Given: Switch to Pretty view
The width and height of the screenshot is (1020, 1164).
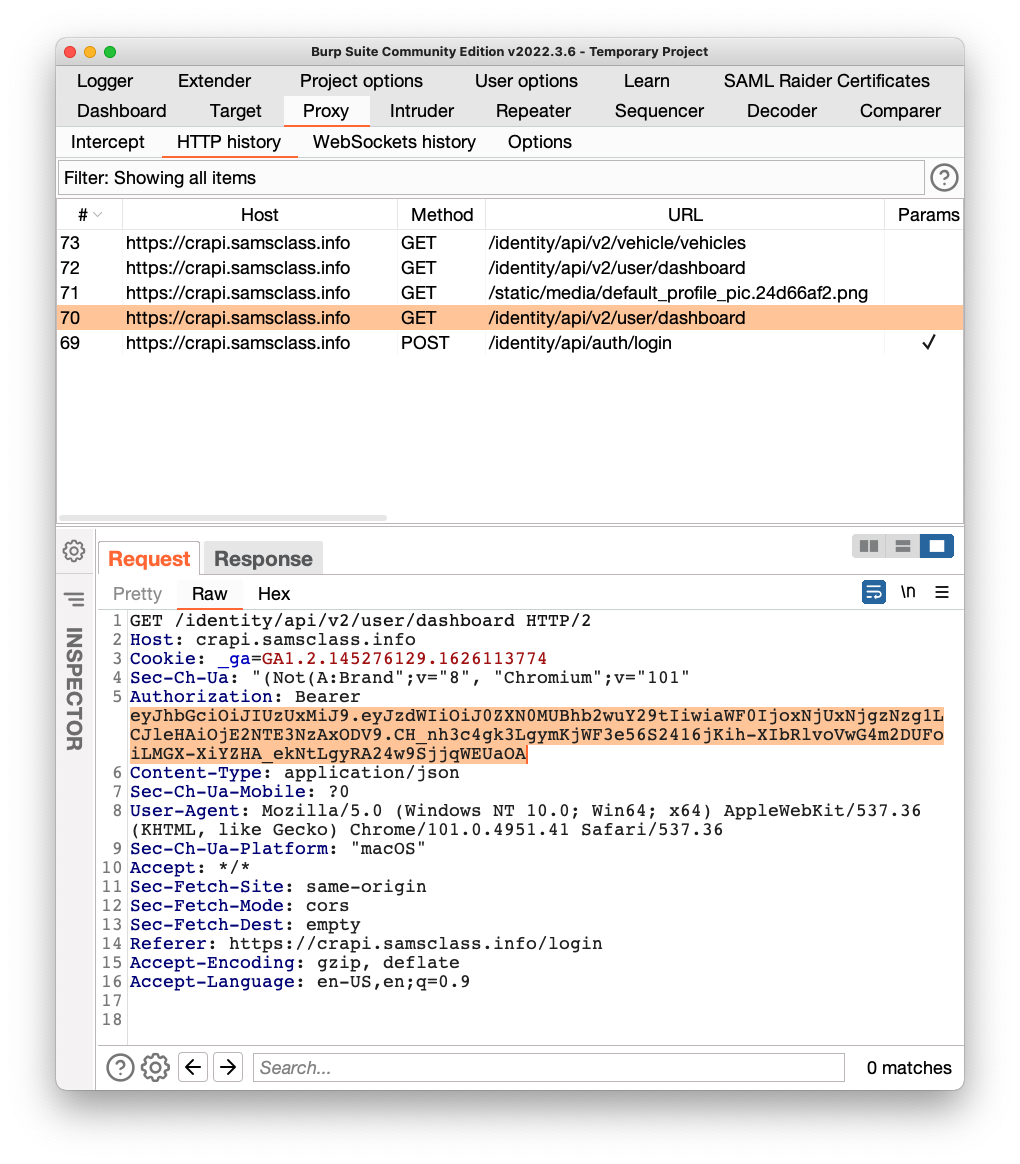Looking at the screenshot, I should point(137,594).
